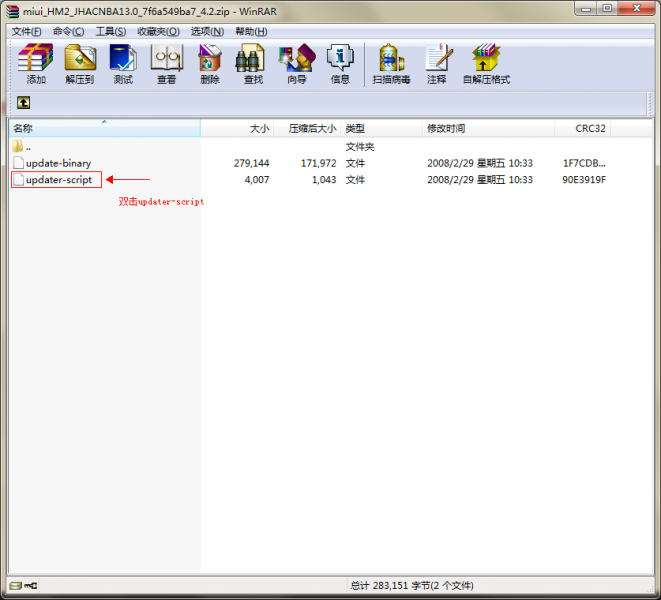
Task: Maximize the WinRAR window
Action: pos(607,8)
